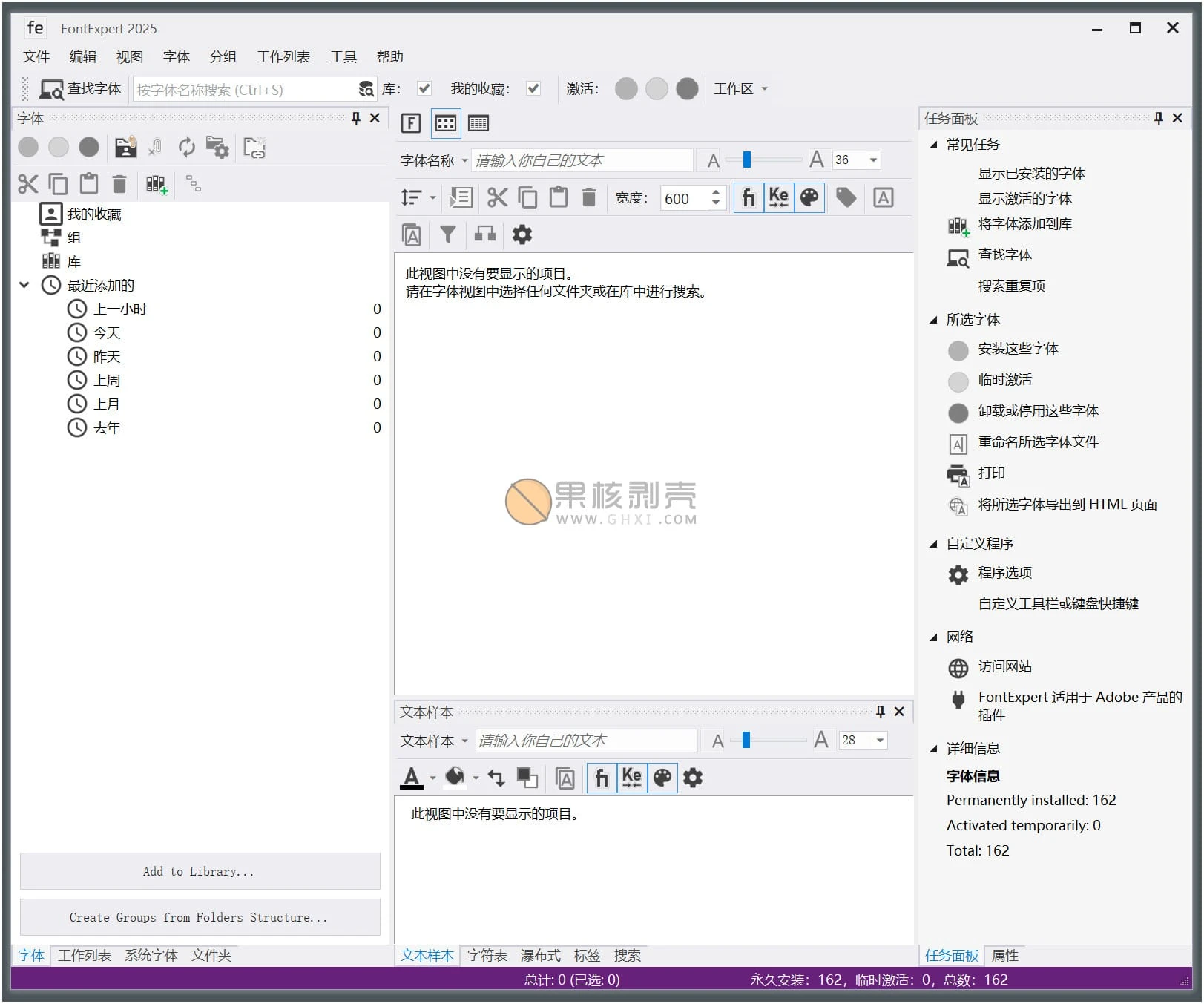1204x1004 pixels.
Task: Click add-to-library books icon in 字体 panel
Action: pos(157,184)
